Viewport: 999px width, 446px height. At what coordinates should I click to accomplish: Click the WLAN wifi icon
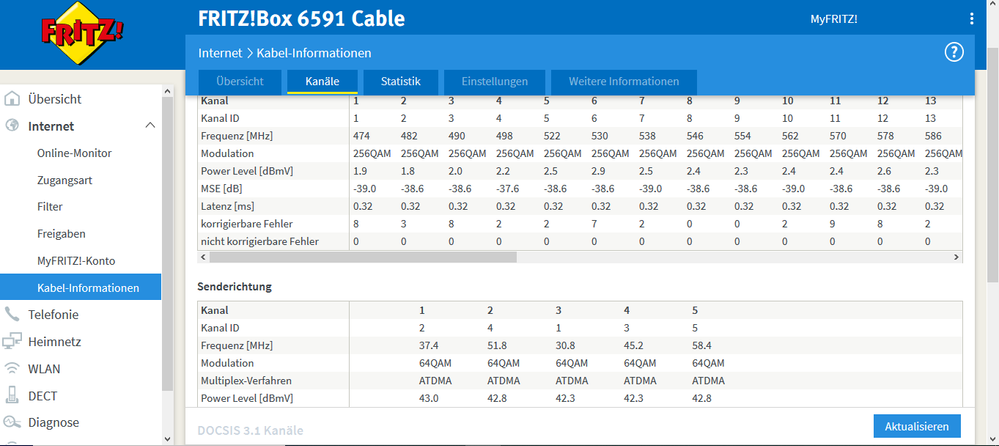pyautogui.click(x=11, y=368)
